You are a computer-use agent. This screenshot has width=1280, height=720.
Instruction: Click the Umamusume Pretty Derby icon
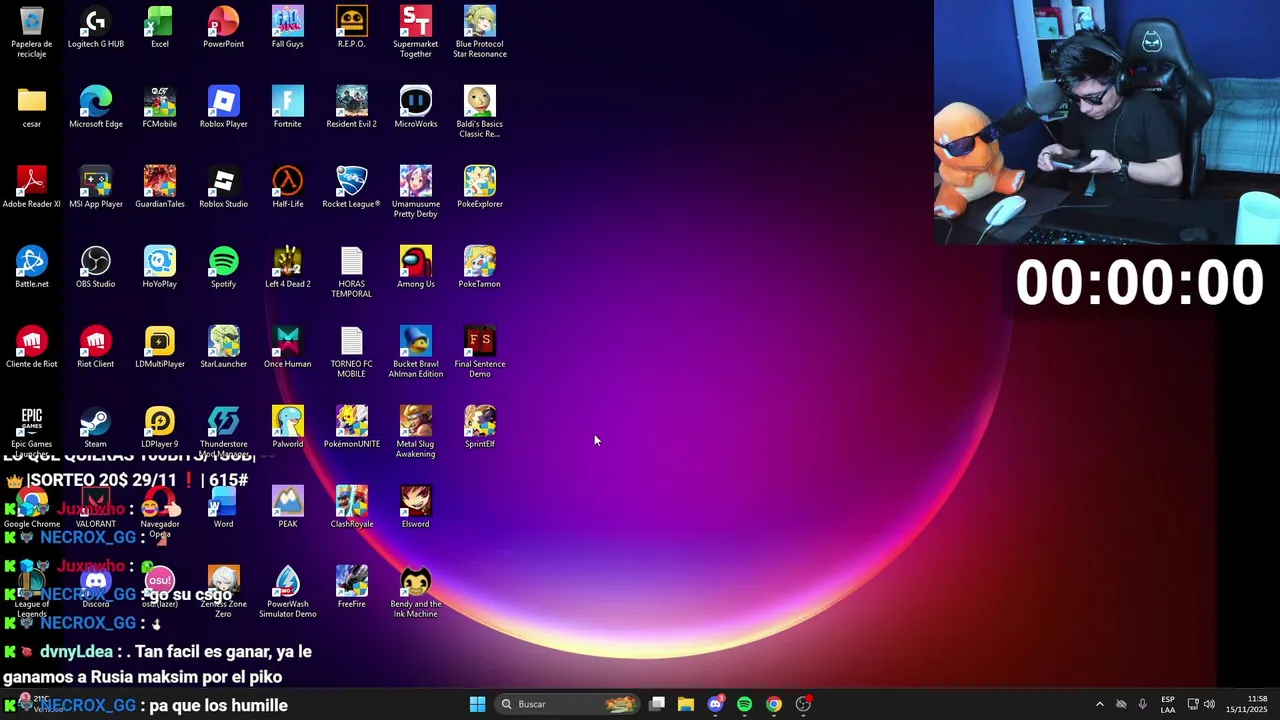click(416, 192)
